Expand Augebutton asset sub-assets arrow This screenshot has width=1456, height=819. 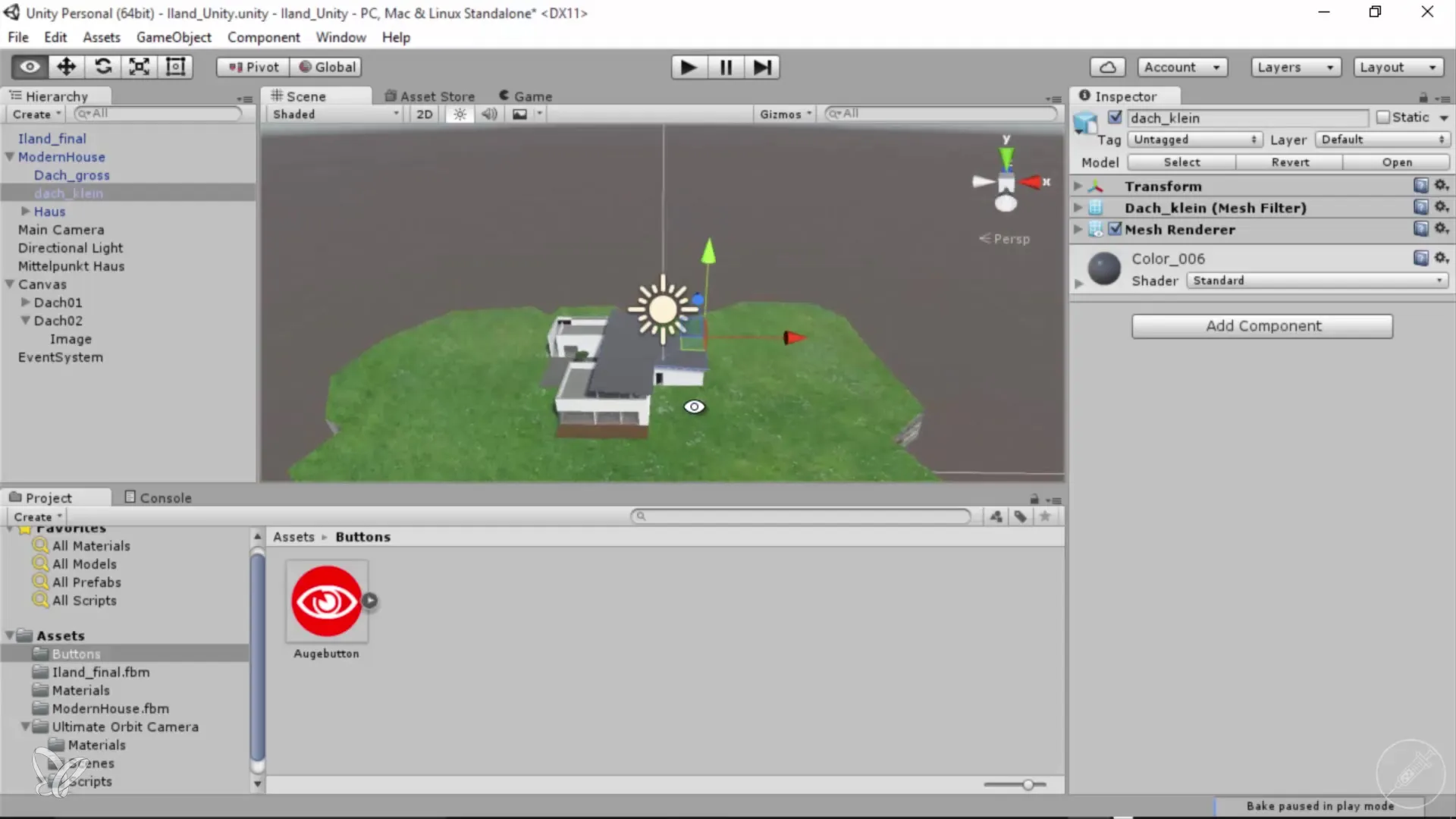(369, 601)
